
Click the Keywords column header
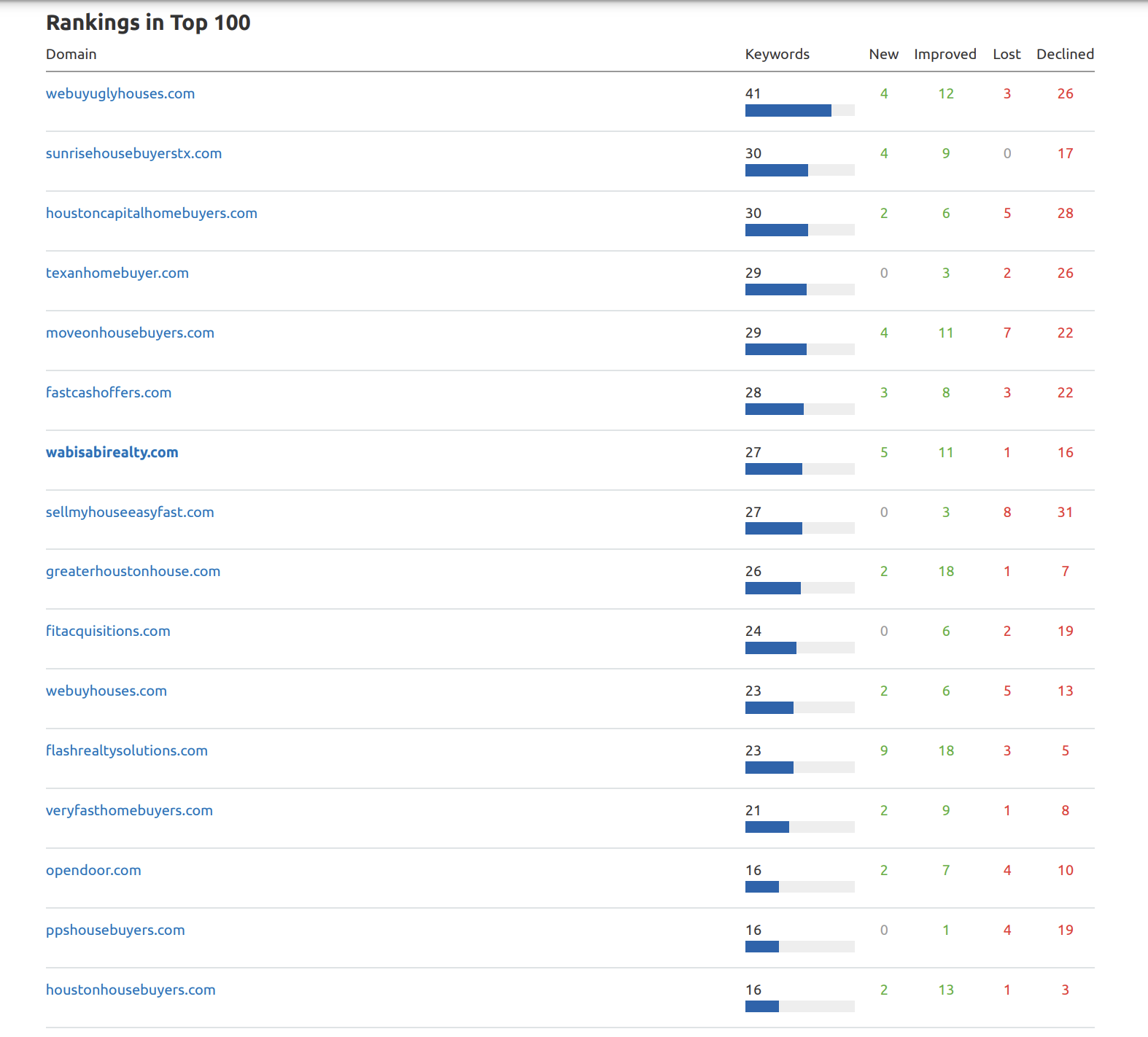click(x=777, y=54)
